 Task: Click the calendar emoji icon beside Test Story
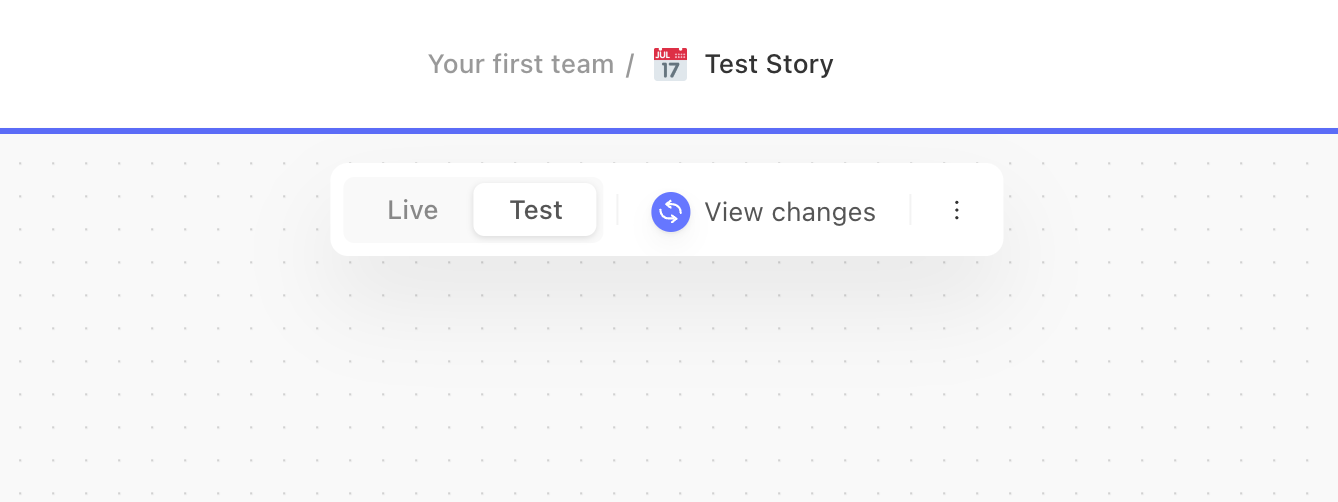point(670,64)
